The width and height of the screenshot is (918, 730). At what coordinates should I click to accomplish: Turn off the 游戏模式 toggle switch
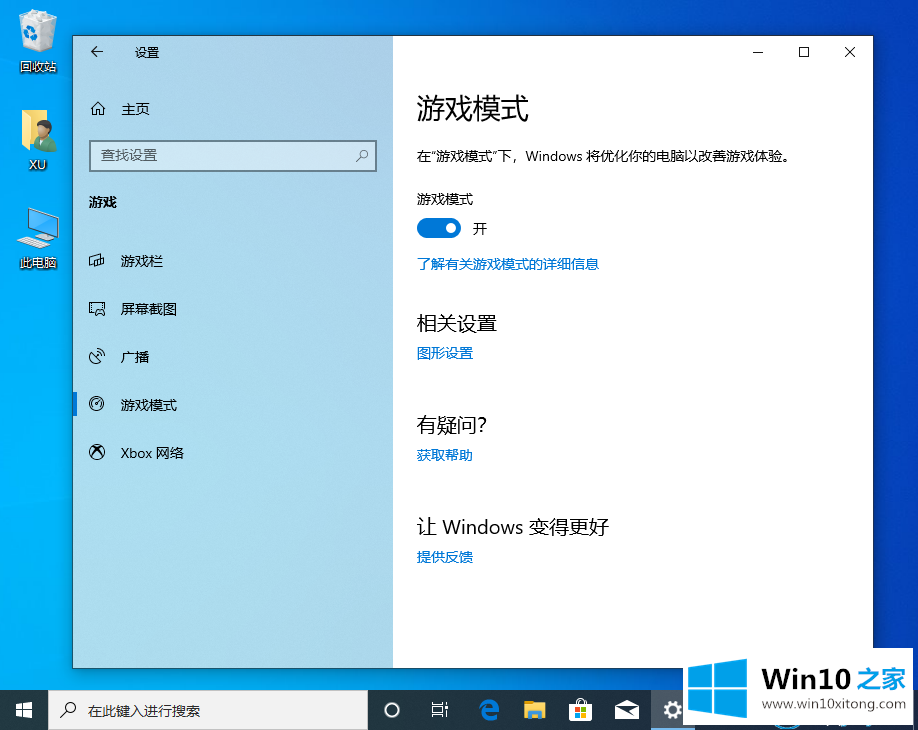pos(439,228)
